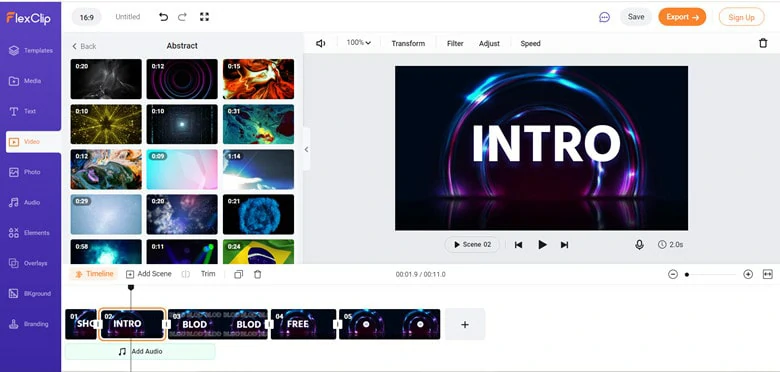Delete selected clip with top trash icon

[763, 43]
